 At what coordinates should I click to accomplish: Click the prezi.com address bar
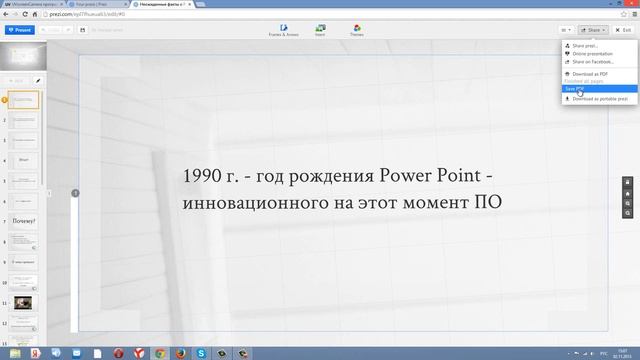click(x=331, y=14)
